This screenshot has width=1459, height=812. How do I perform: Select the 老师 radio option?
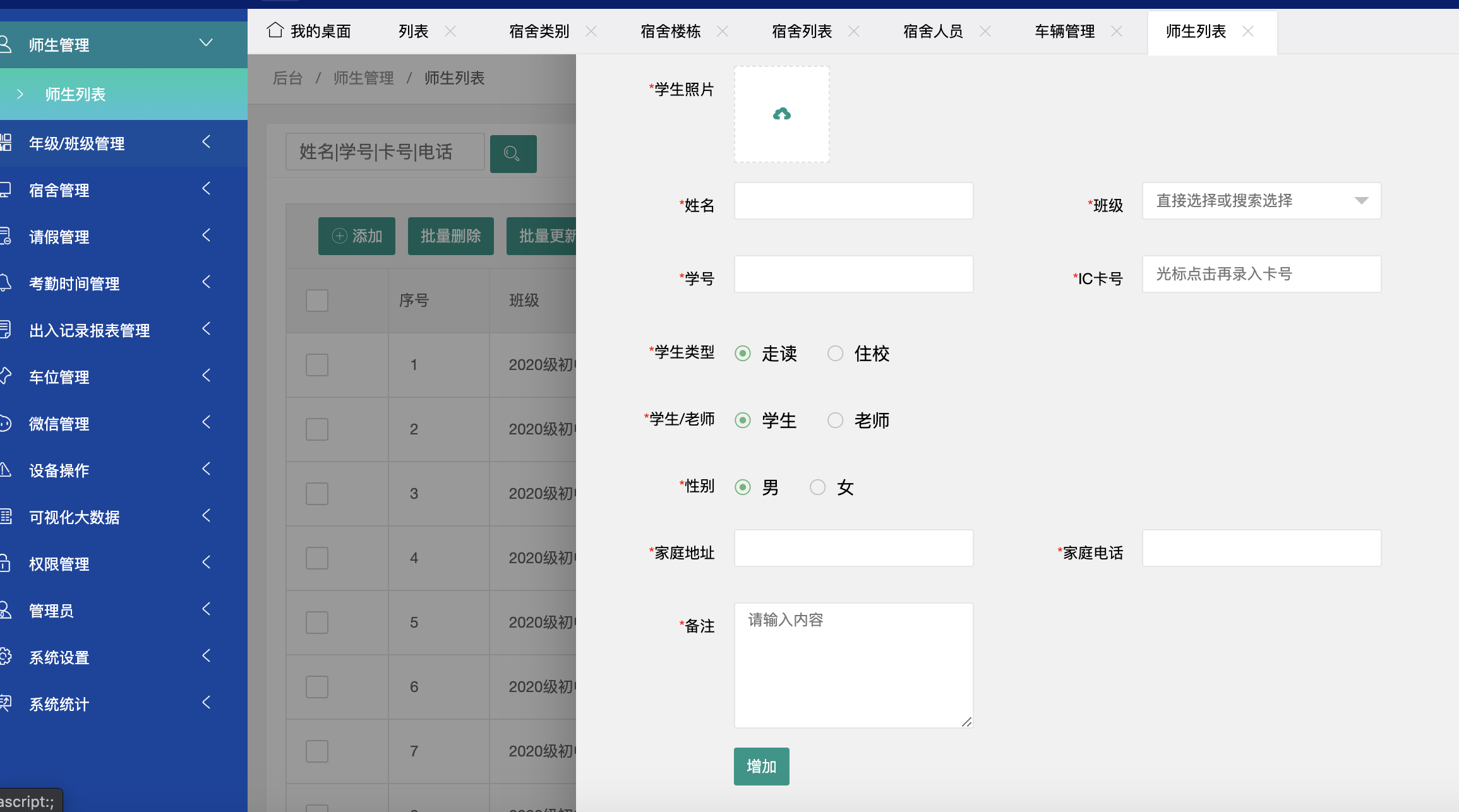[836, 420]
